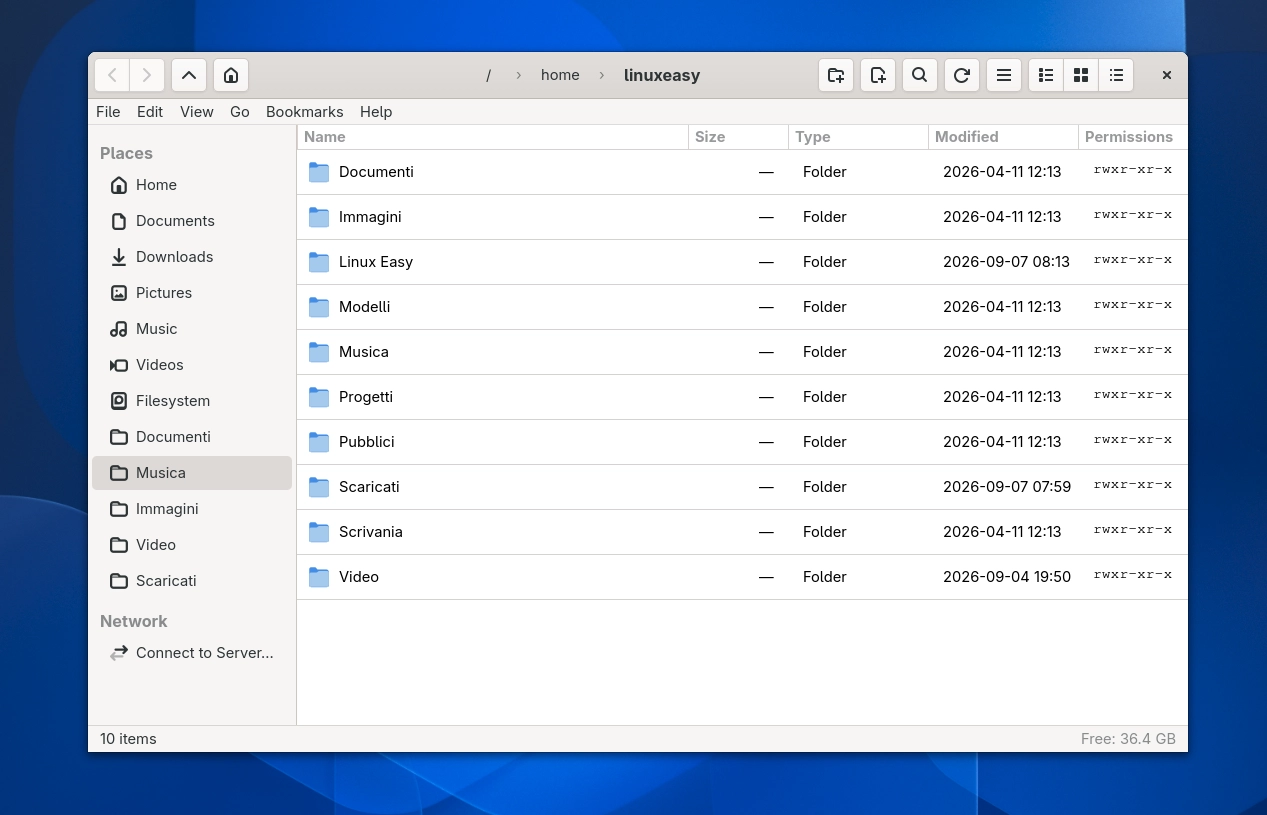Image resolution: width=1267 pixels, height=815 pixels.
Task: Open Video bookmark in sidebar
Action: 192,545
